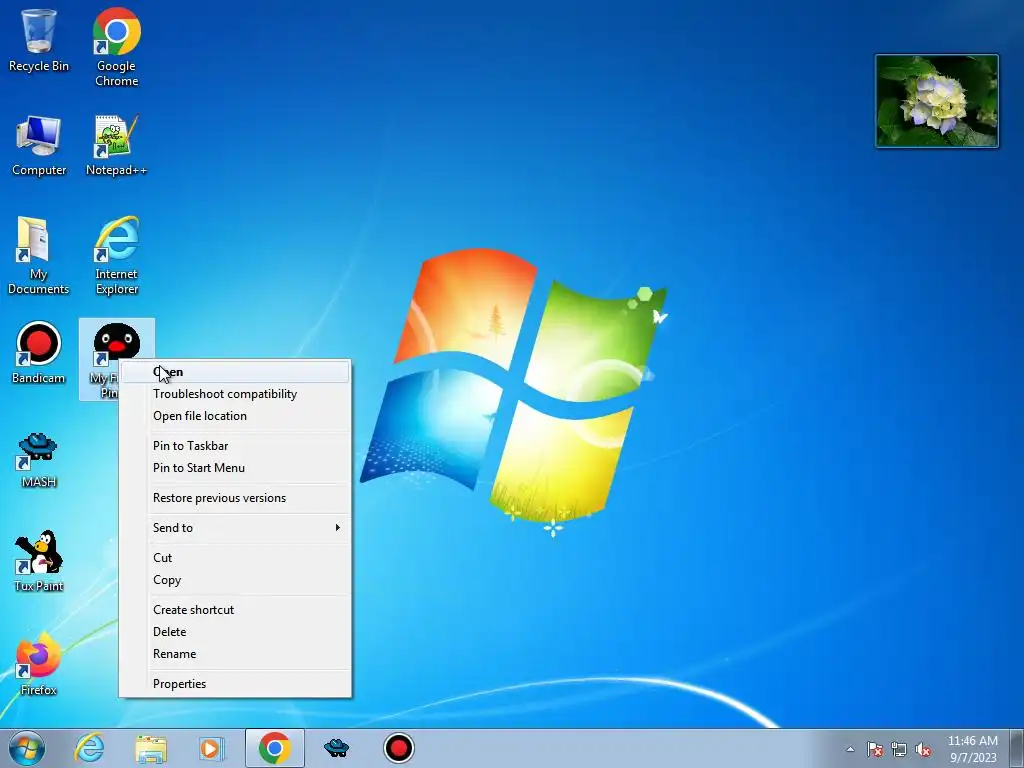Viewport: 1024px width, 768px height.
Task: Launch Google Chrome from the desktop
Action: coord(116,47)
